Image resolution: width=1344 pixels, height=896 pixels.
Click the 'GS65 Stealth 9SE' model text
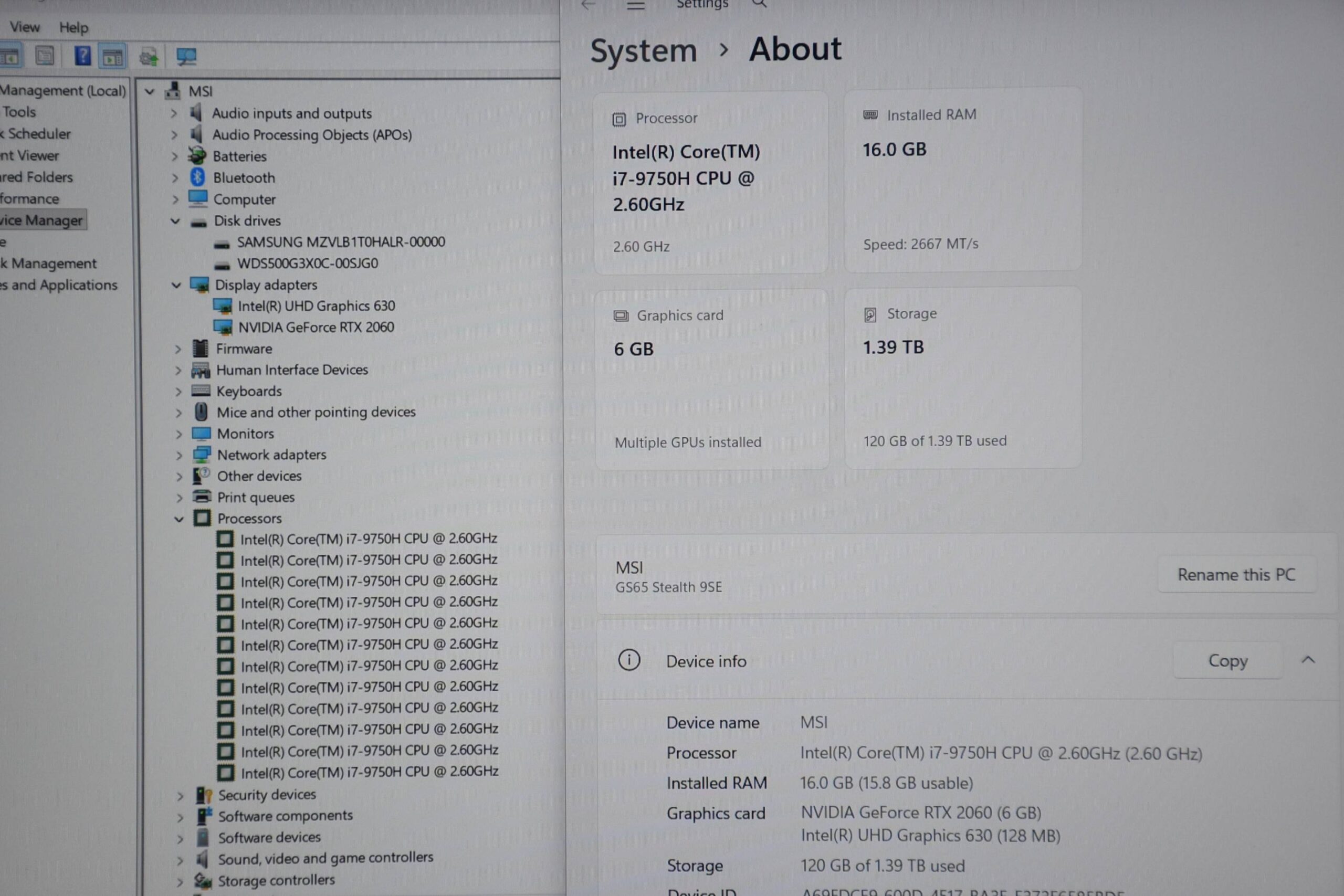668,587
